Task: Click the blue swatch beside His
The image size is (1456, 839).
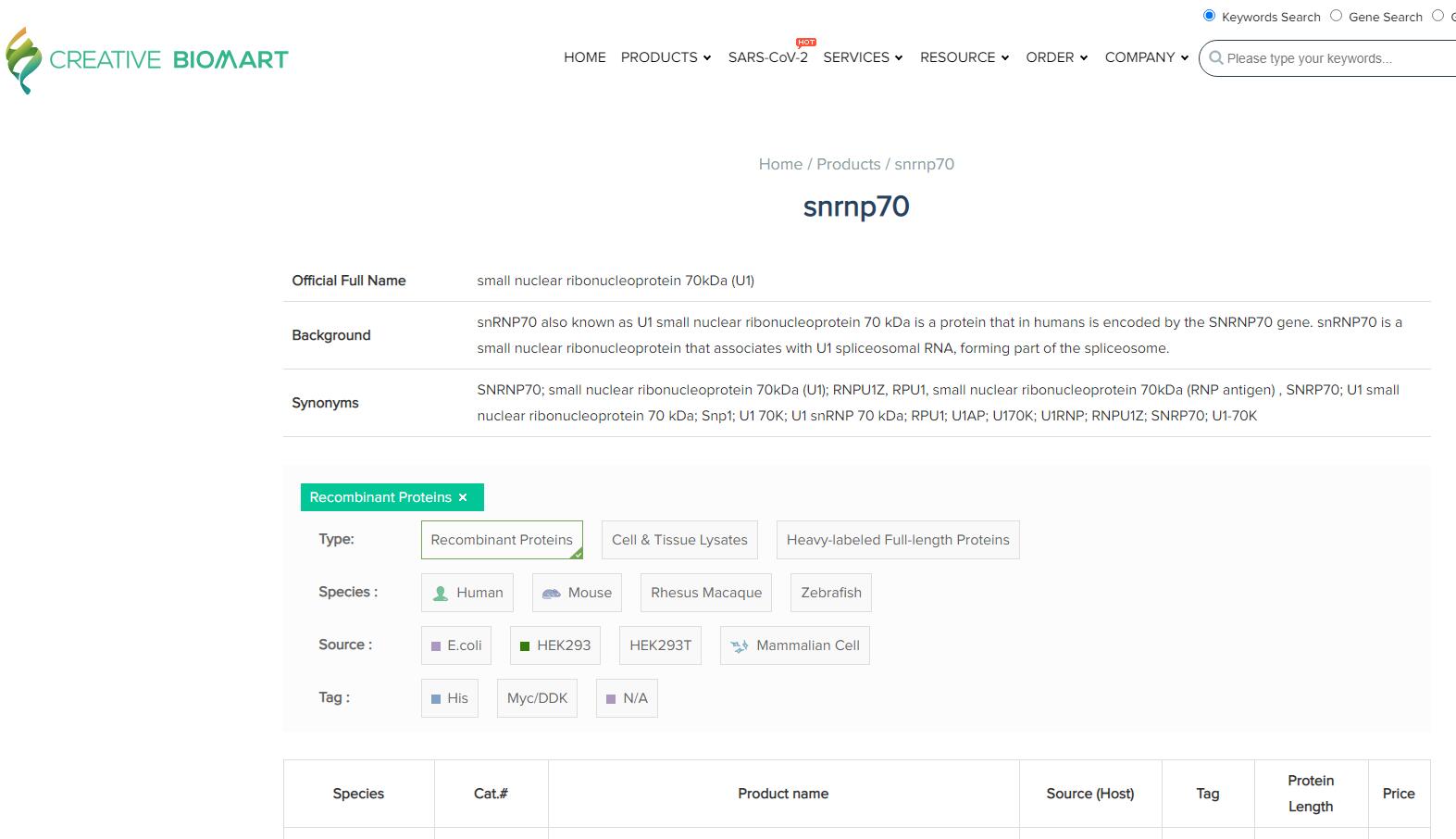Action: coord(436,699)
